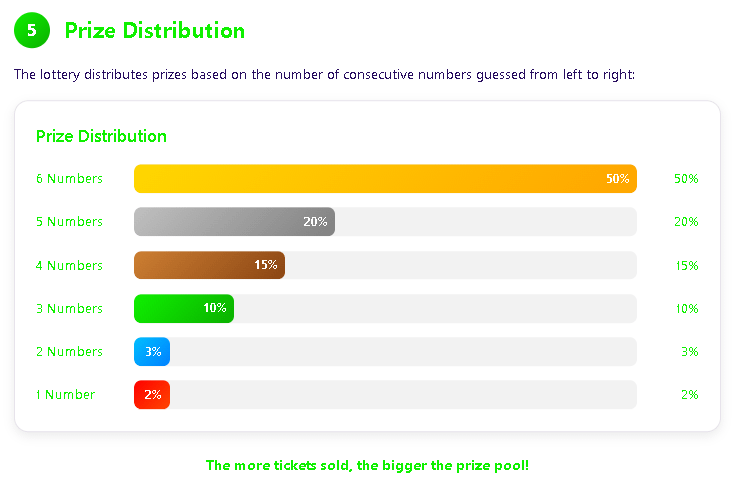Image resolution: width=735 pixels, height=490 pixels.
Task: Click the 50% value right of gold bar
Action: point(686,179)
